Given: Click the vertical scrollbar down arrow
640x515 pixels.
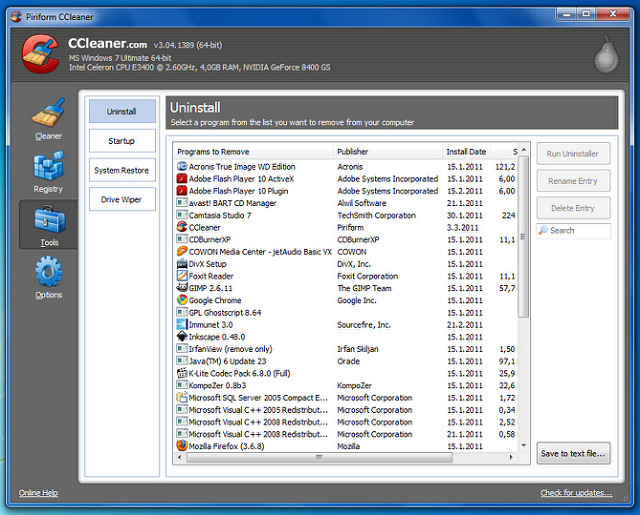Looking at the screenshot, I should point(524,445).
